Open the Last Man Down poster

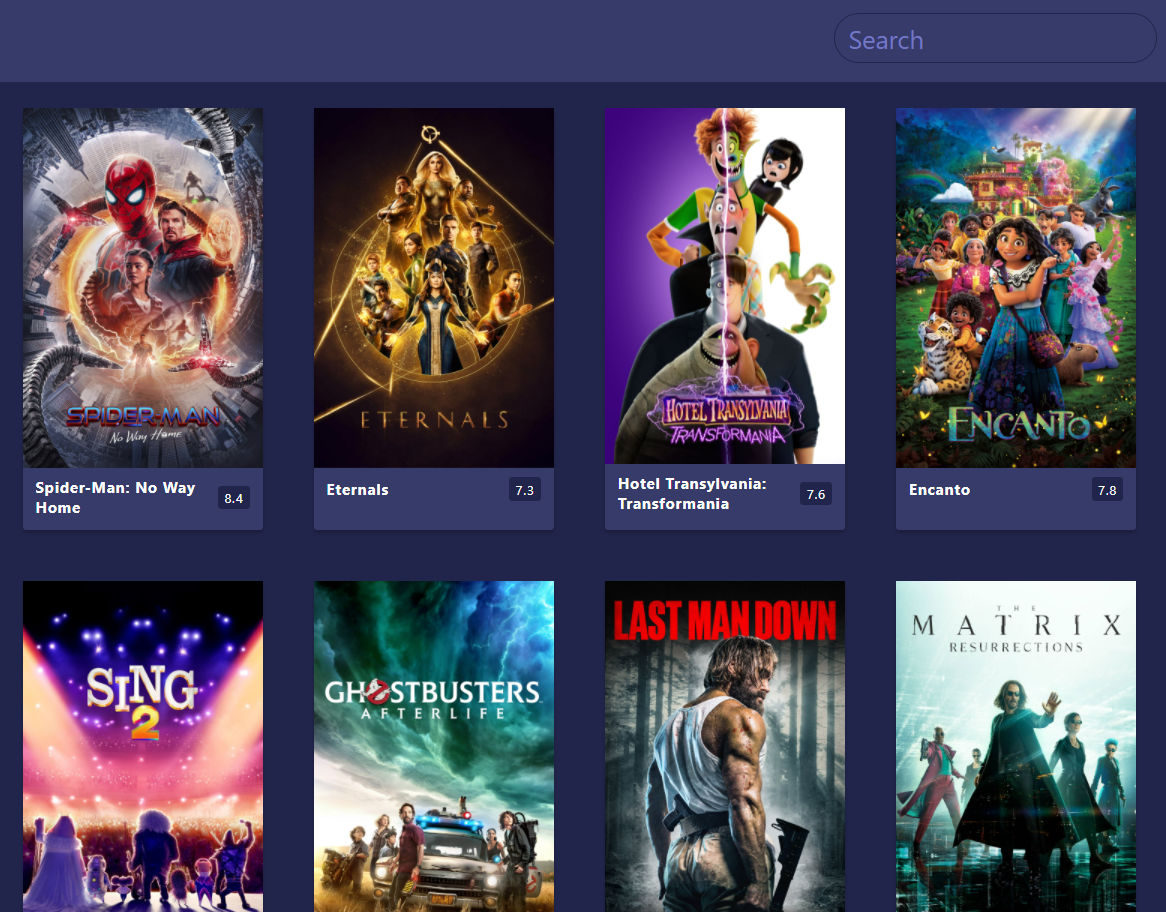(x=725, y=746)
